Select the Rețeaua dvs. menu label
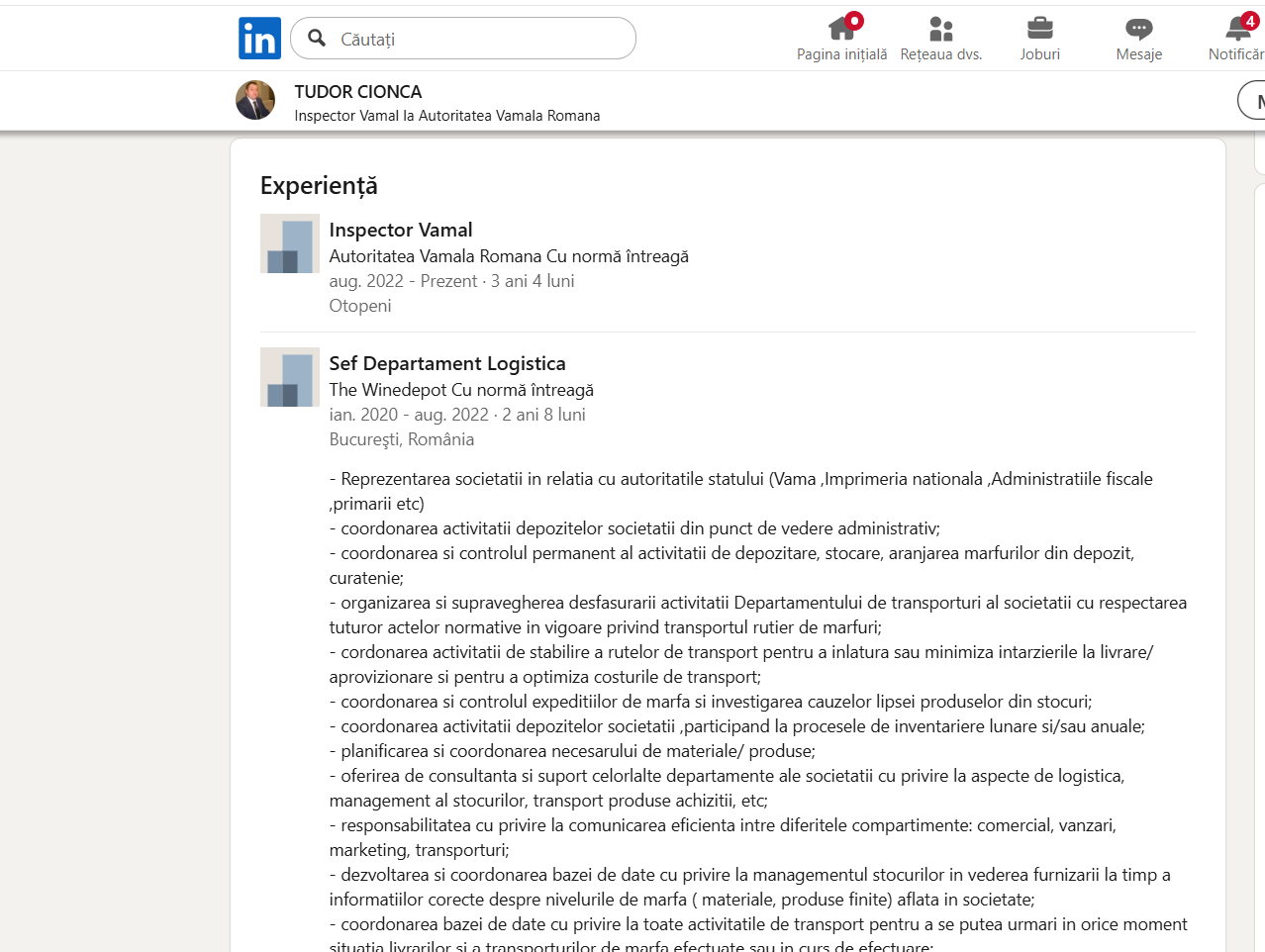Image resolution: width=1265 pixels, height=952 pixels. tap(940, 54)
